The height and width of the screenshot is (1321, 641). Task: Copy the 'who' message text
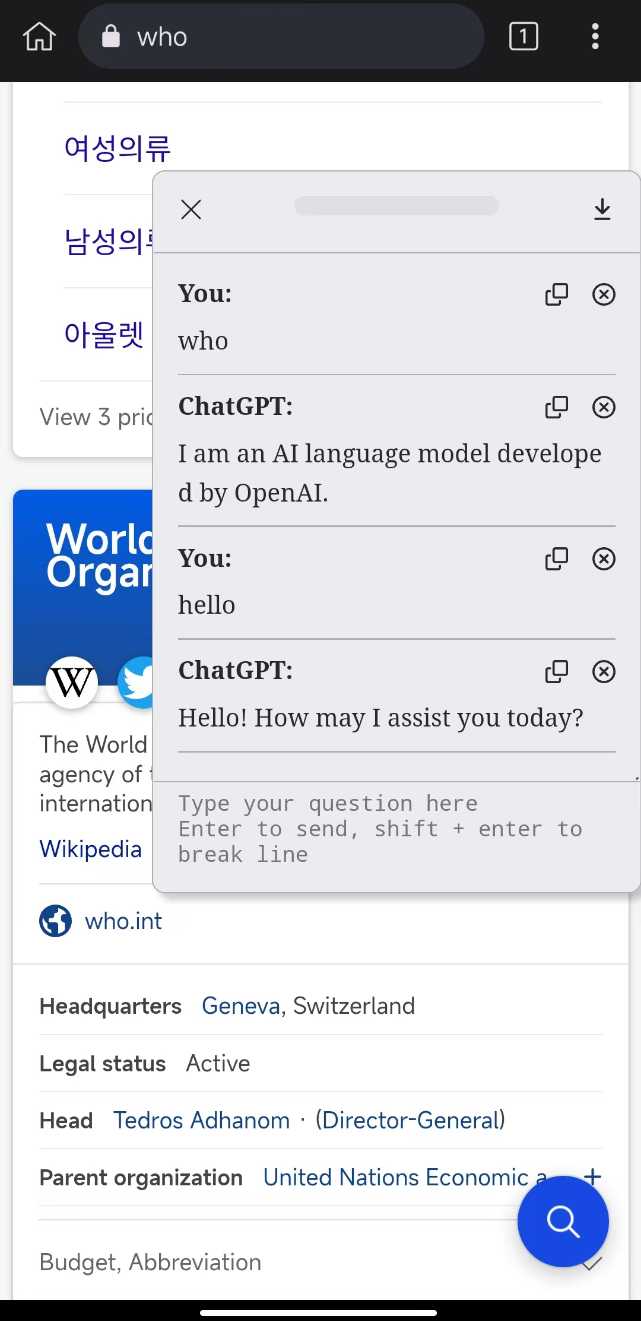click(556, 294)
